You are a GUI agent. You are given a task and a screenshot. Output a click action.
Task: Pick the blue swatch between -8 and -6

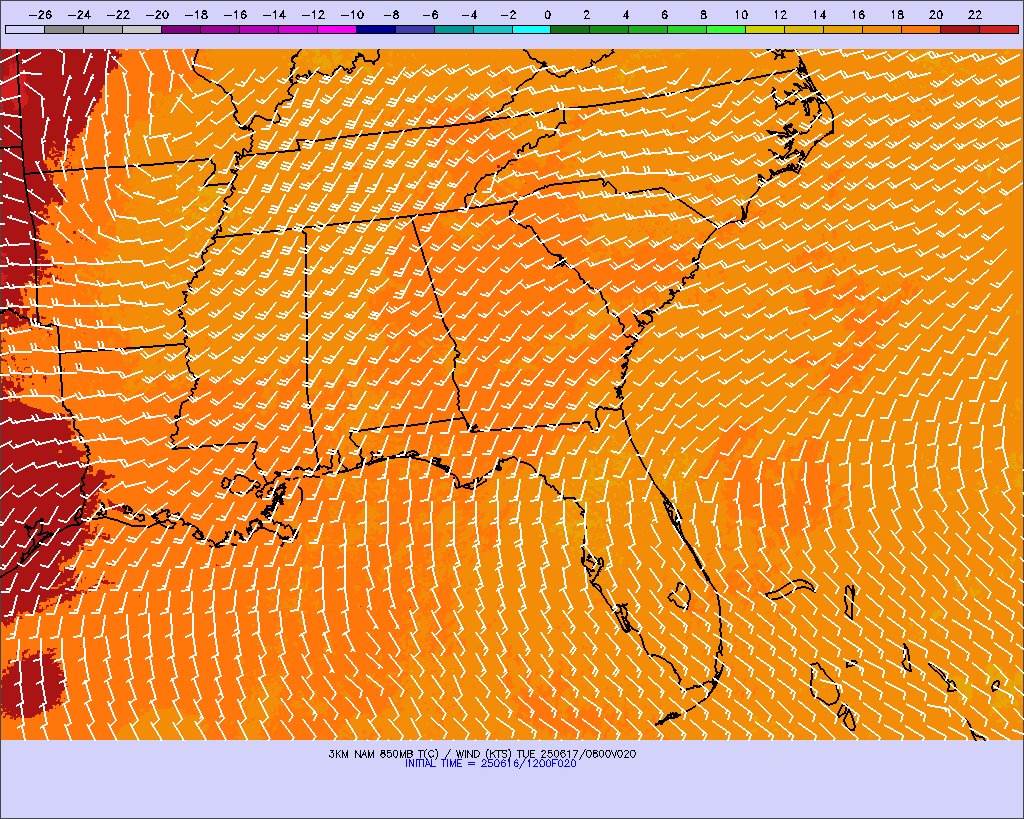click(415, 29)
